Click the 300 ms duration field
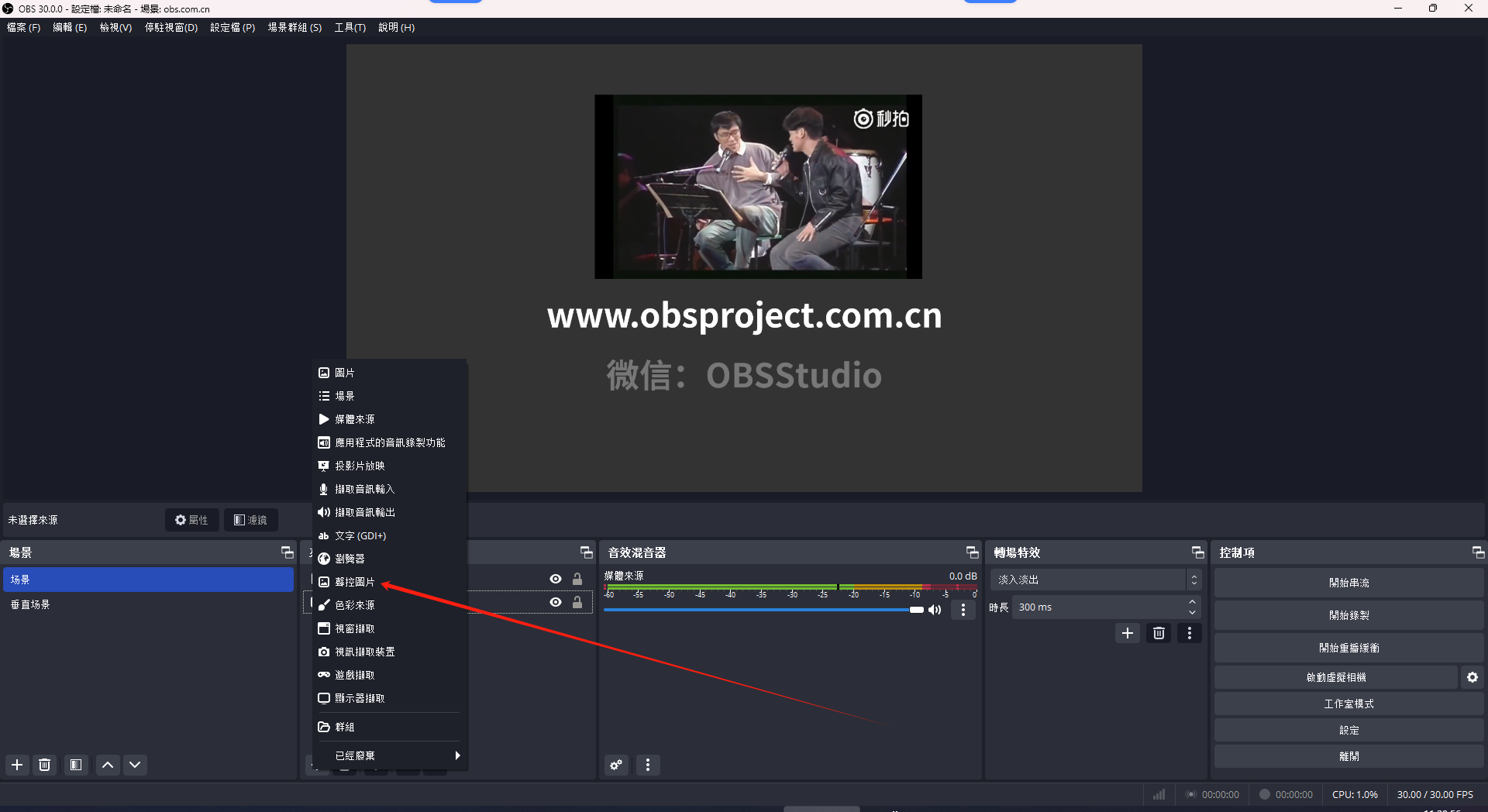 click(1098, 607)
